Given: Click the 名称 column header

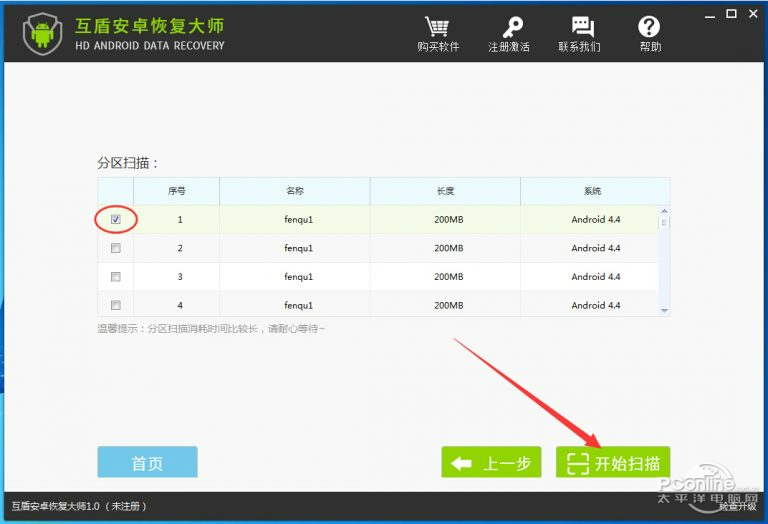Looking at the screenshot, I should pos(295,191).
